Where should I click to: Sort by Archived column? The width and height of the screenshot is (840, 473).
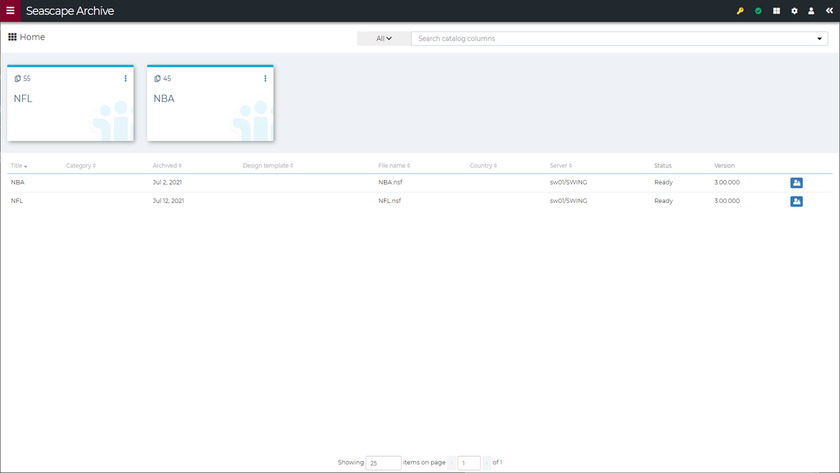pyautogui.click(x=167, y=166)
